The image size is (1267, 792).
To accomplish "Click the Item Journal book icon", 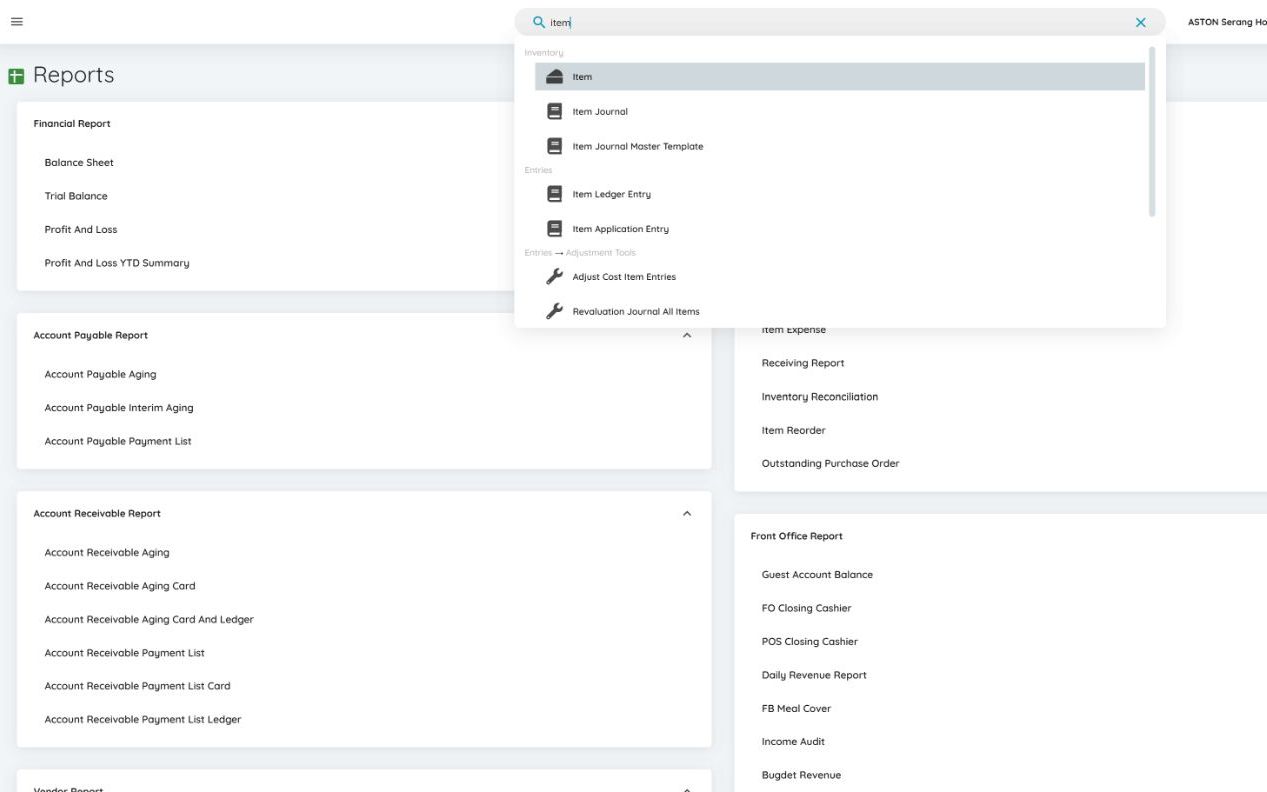I will pos(554,112).
